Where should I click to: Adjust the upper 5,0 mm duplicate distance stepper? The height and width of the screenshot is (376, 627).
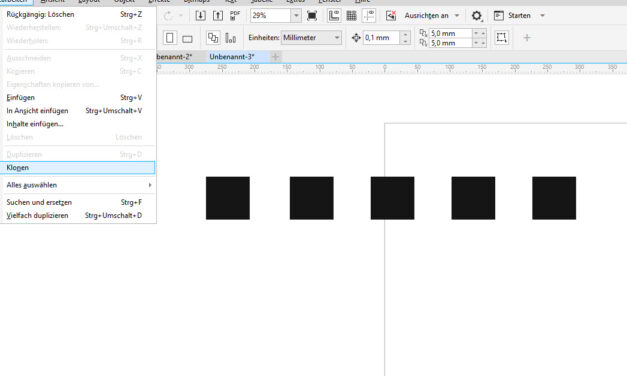pos(479,33)
